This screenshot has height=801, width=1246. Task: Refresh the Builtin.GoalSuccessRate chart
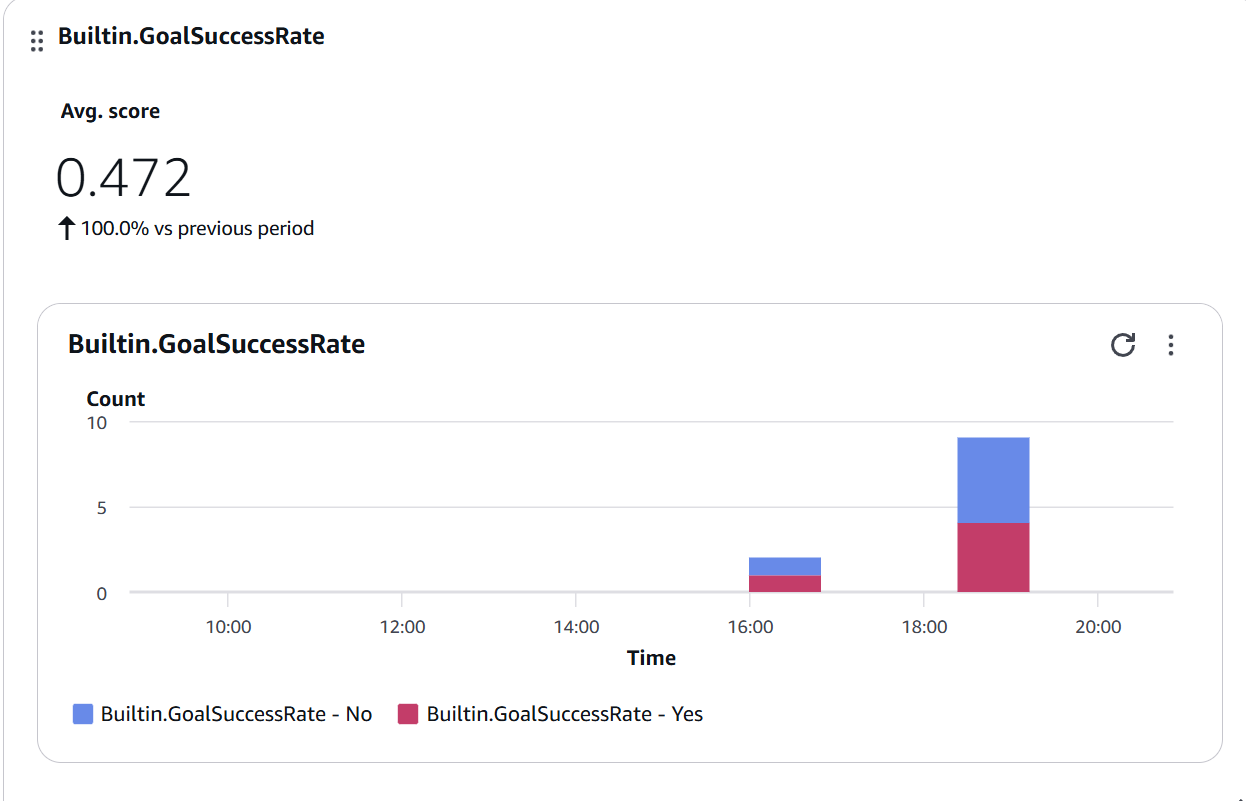pos(1124,345)
